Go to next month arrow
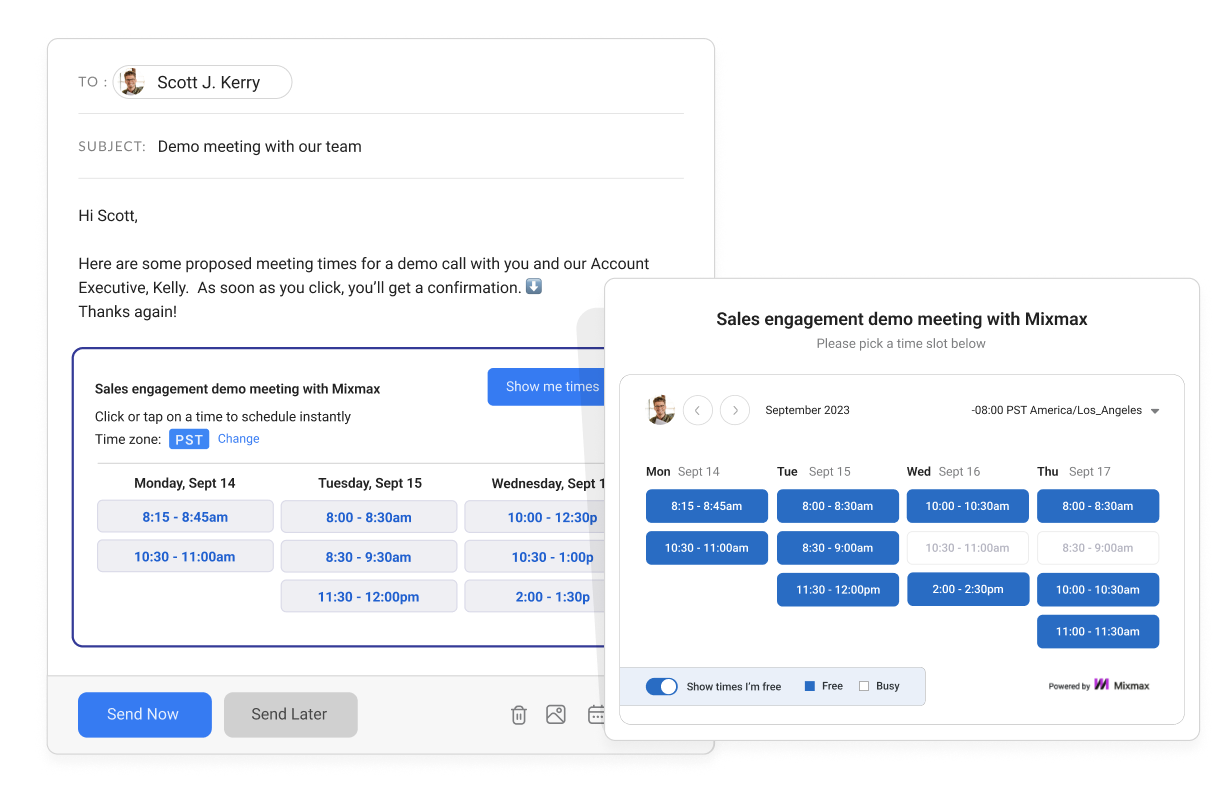 (x=735, y=410)
